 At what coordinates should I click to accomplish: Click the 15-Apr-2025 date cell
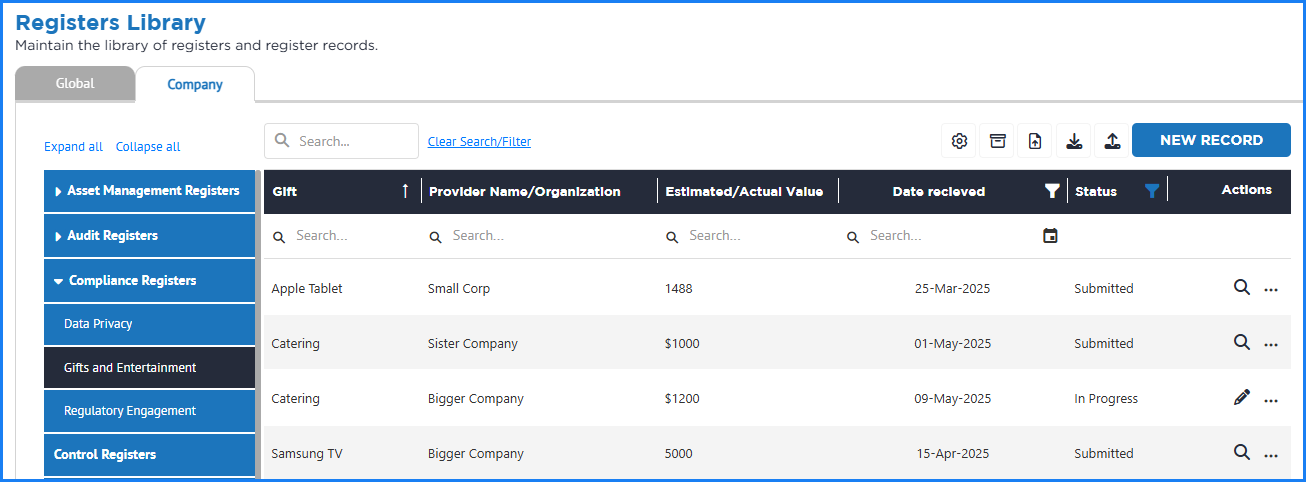pyautogui.click(x=954, y=454)
